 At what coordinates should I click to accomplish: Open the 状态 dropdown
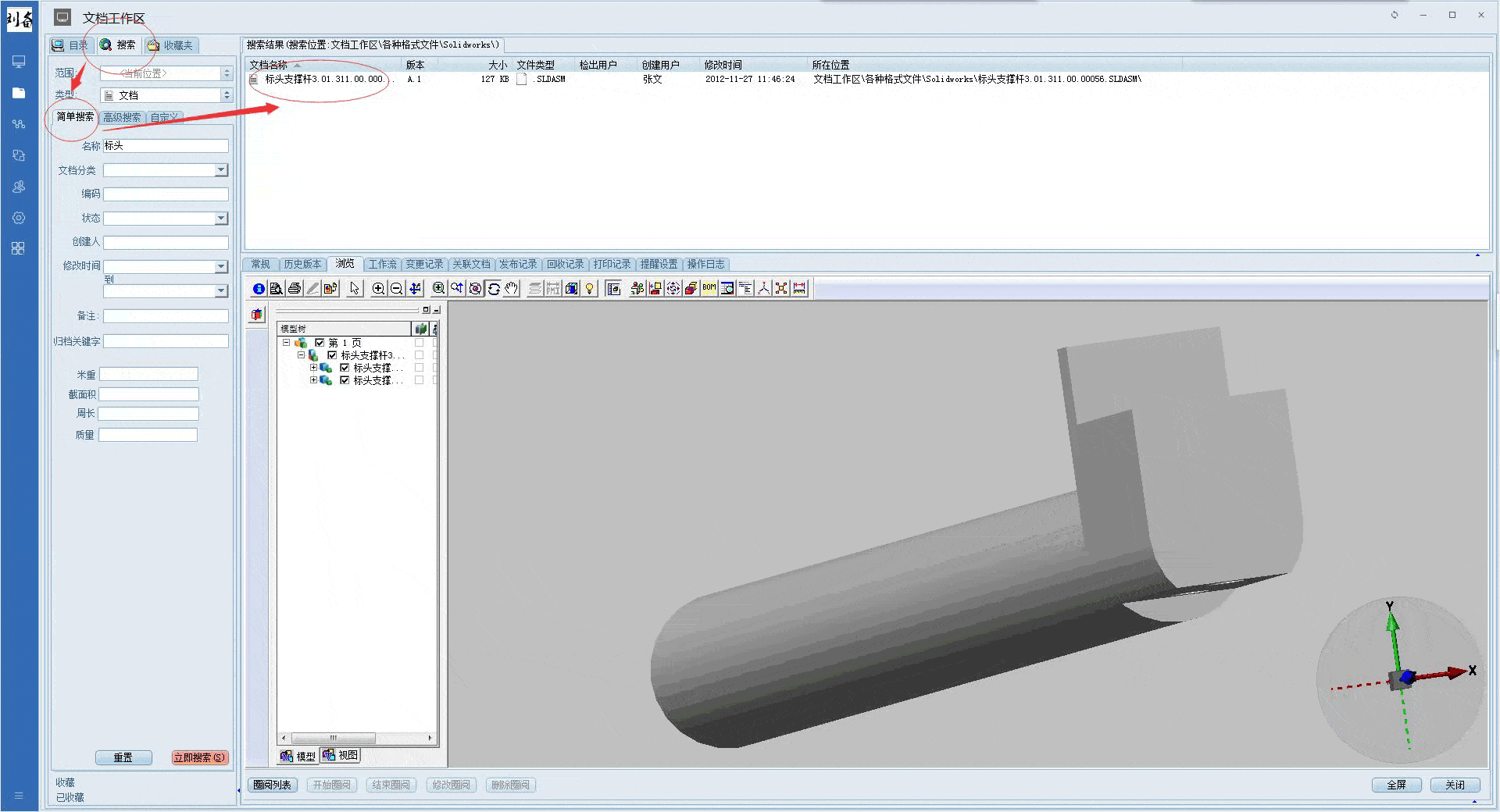pos(221,219)
